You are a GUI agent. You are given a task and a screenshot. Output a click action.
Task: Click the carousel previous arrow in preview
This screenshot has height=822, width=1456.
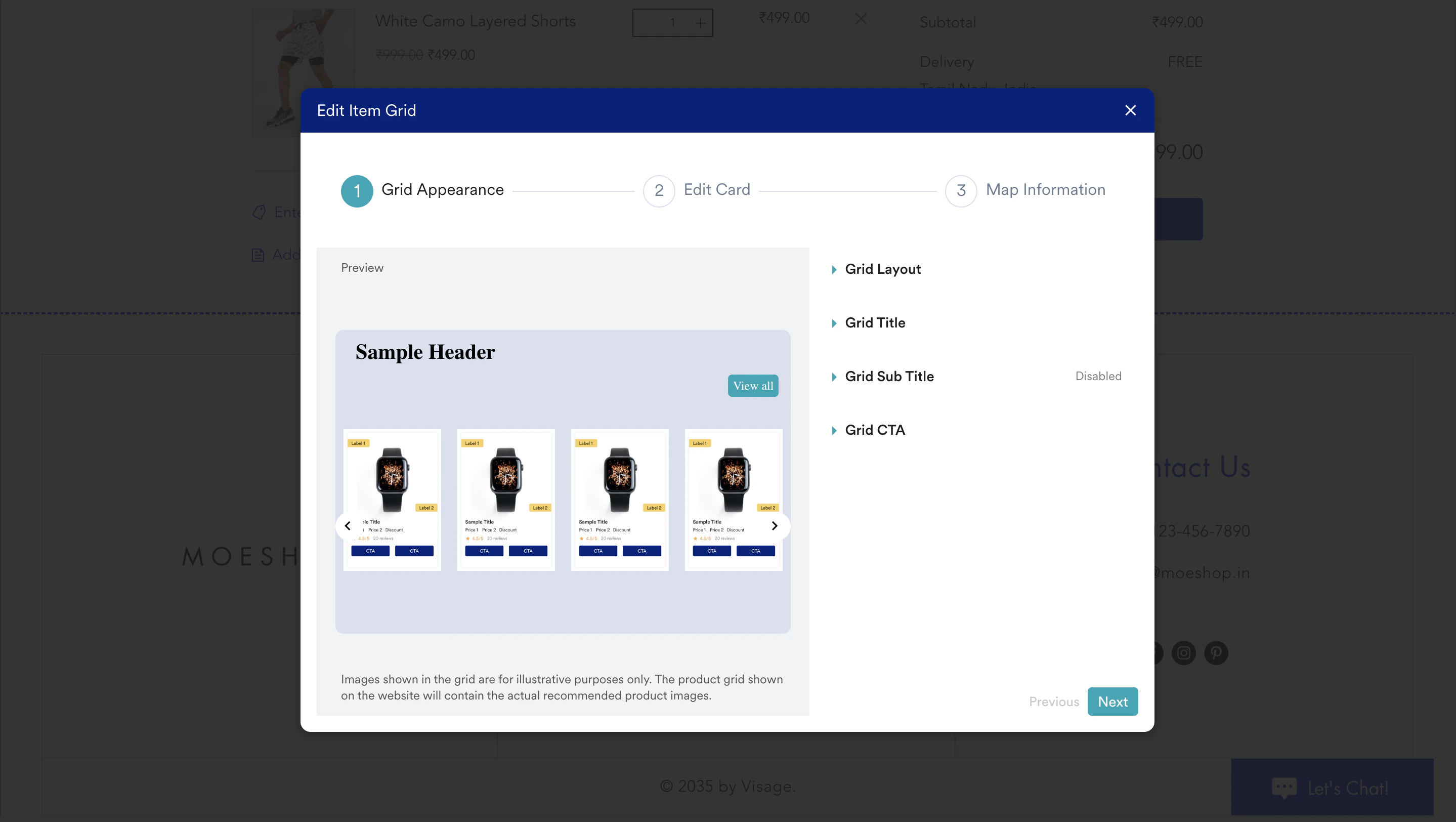coord(348,526)
